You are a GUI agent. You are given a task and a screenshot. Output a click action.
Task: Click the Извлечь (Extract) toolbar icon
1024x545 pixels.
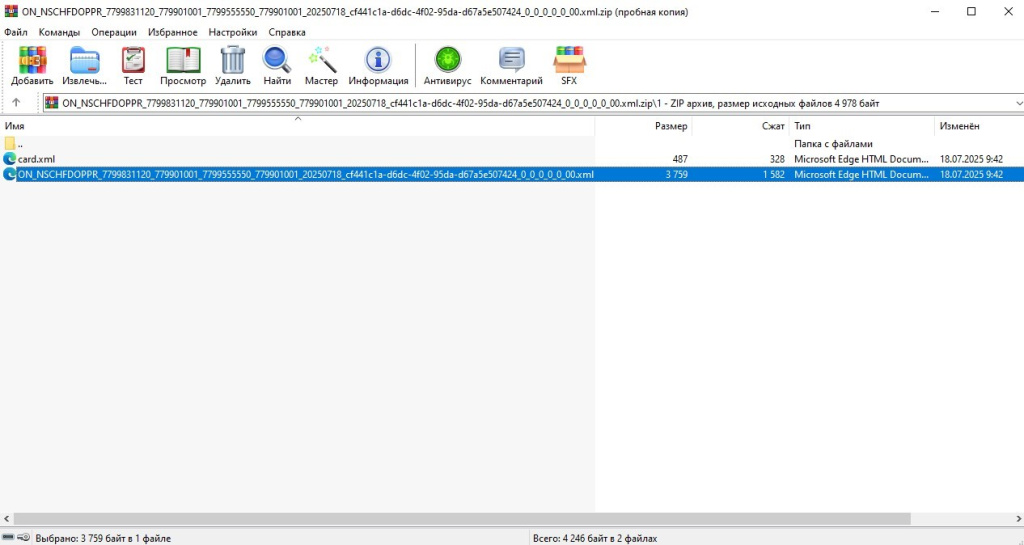(85, 66)
